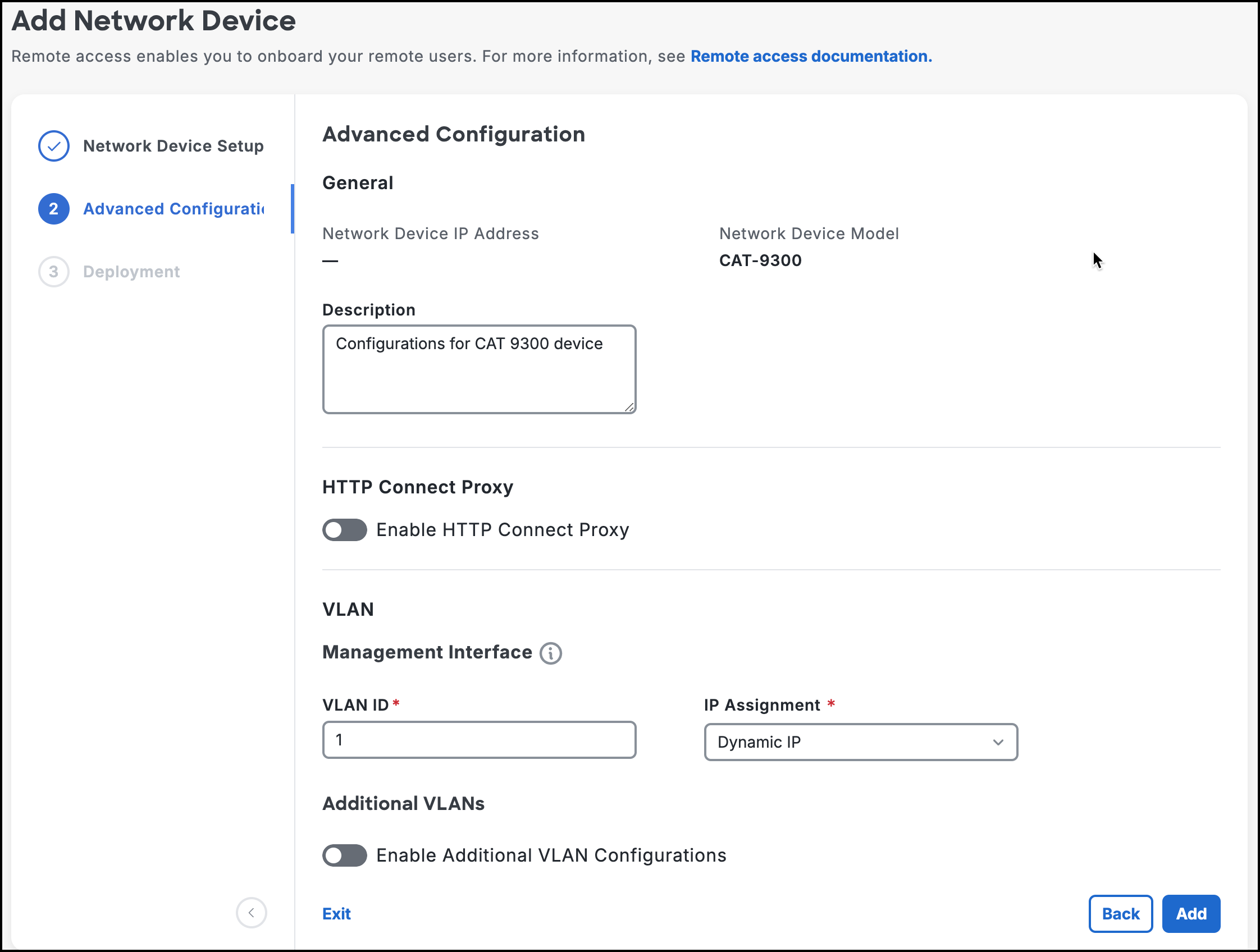The width and height of the screenshot is (1260, 952).
Task: Open the Remote access documentation link
Action: coord(811,56)
